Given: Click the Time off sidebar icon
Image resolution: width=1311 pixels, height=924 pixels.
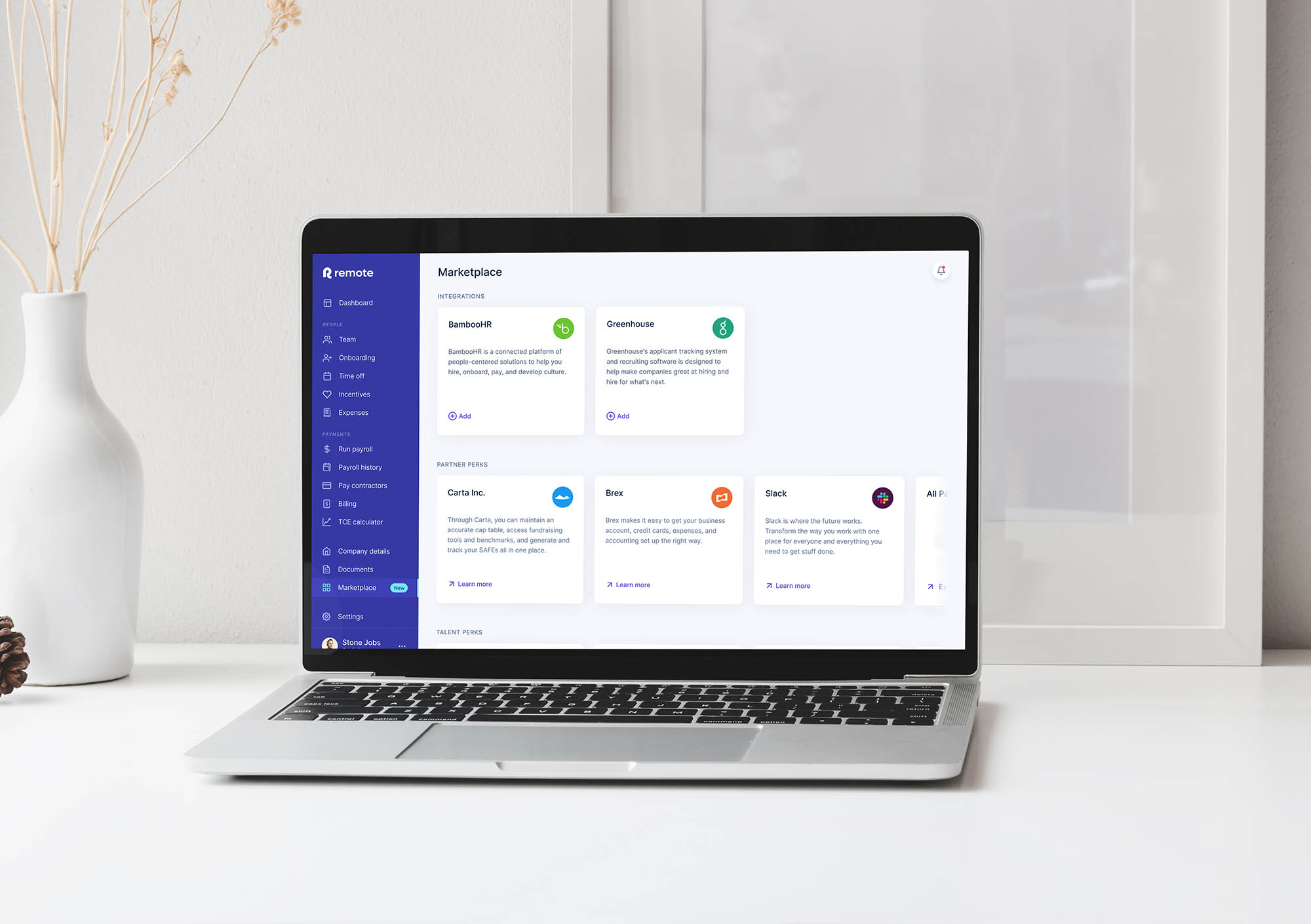Looking at the screenshot, I should coord(328,375).
